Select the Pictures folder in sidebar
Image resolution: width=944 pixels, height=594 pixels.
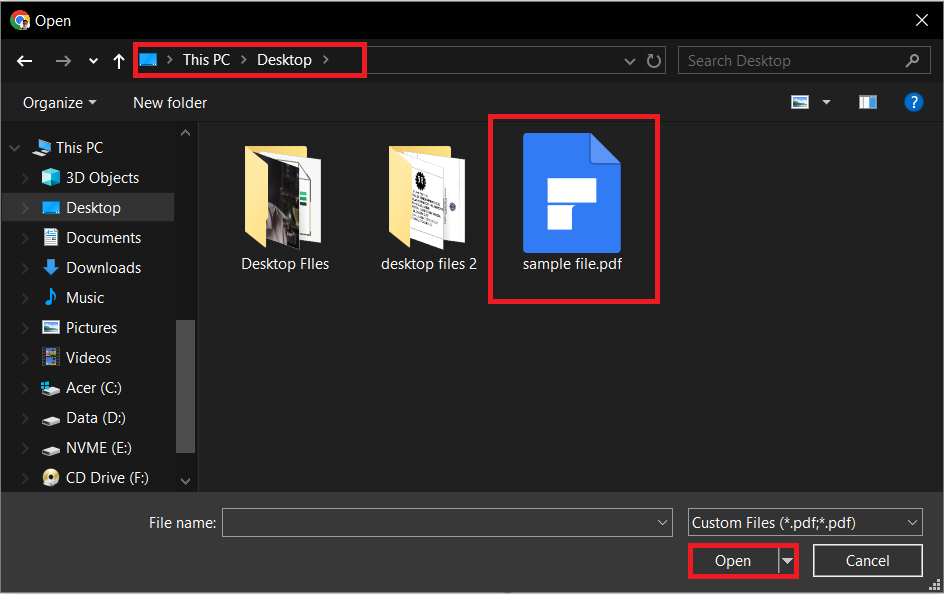point(90,327)
